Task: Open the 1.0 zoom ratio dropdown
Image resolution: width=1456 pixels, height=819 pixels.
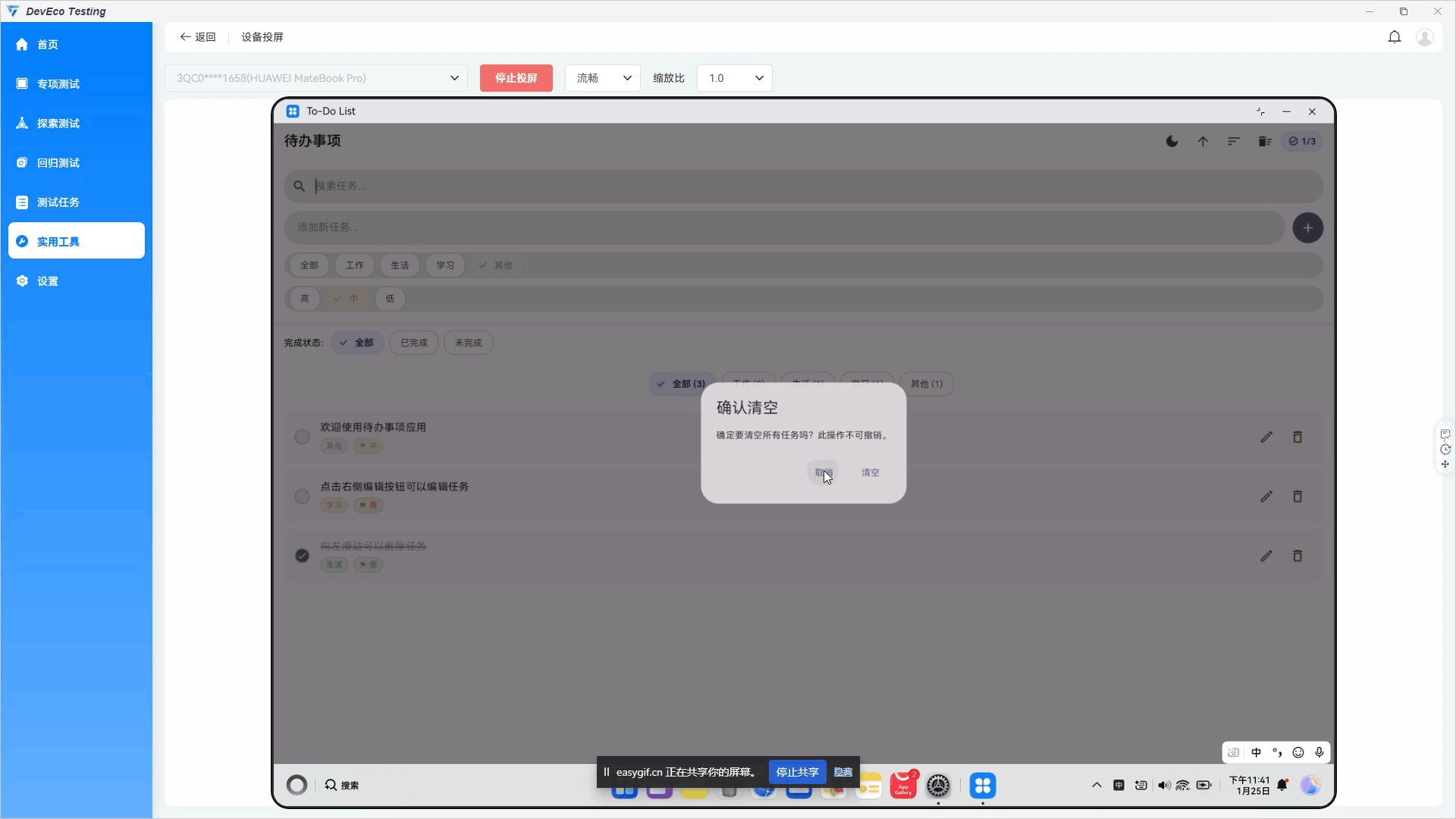Action: [x=734, y=78]
